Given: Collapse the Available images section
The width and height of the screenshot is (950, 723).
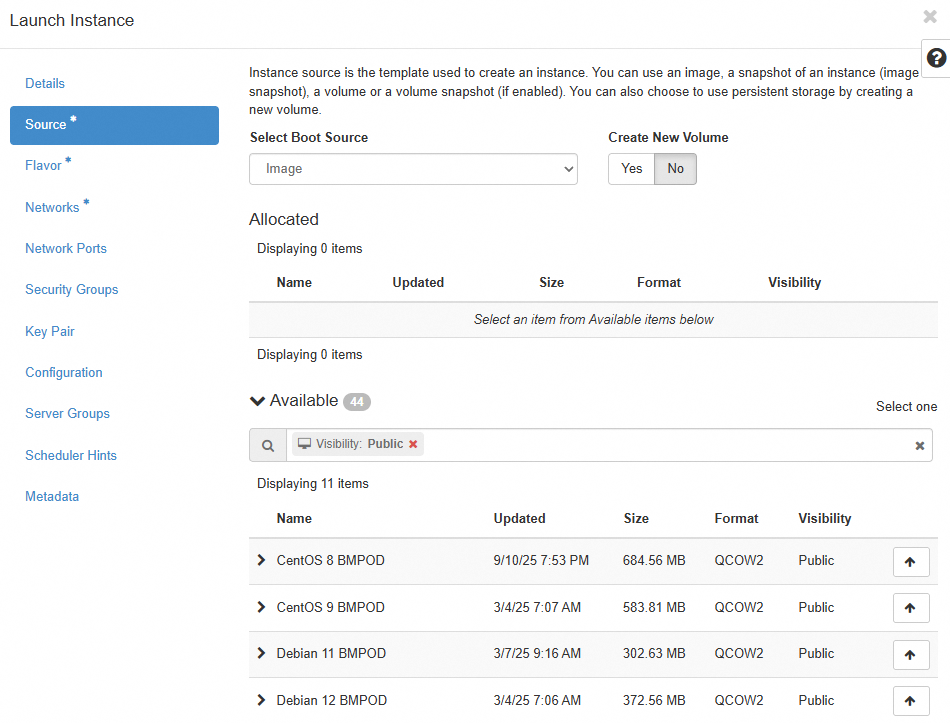Looking at the screenshot, I should [258, 400].
